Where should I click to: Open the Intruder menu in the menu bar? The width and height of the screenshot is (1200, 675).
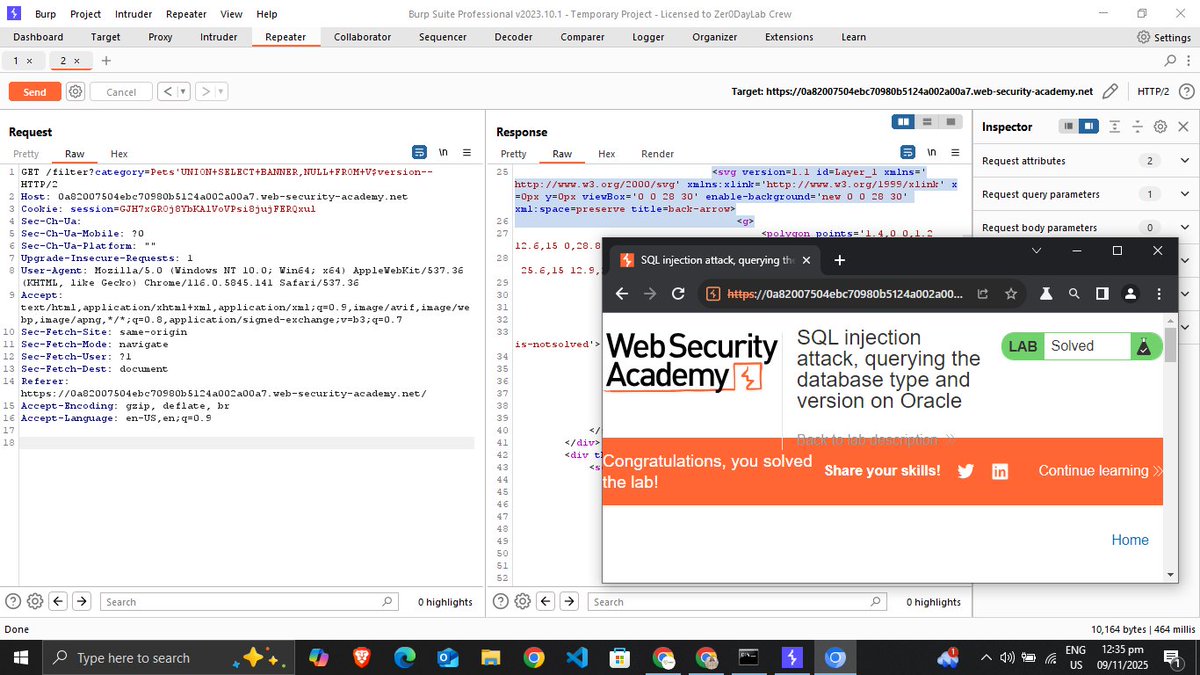click(x=134, y=14)
